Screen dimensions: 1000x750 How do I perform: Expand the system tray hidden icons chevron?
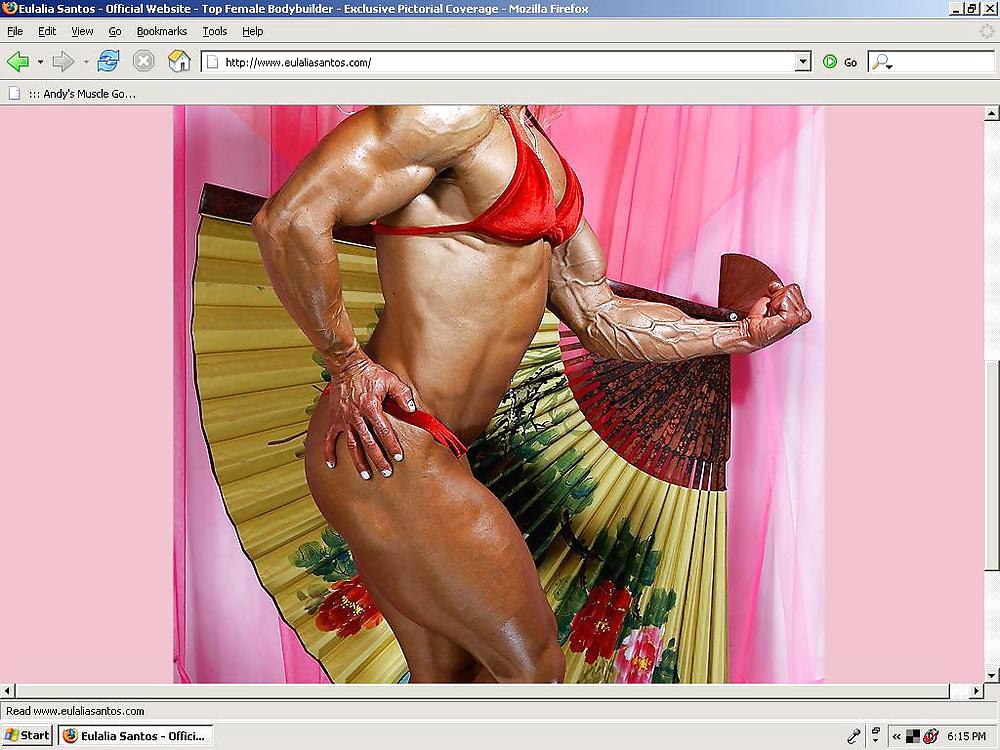pyautogui.click(x=897, y=735)
